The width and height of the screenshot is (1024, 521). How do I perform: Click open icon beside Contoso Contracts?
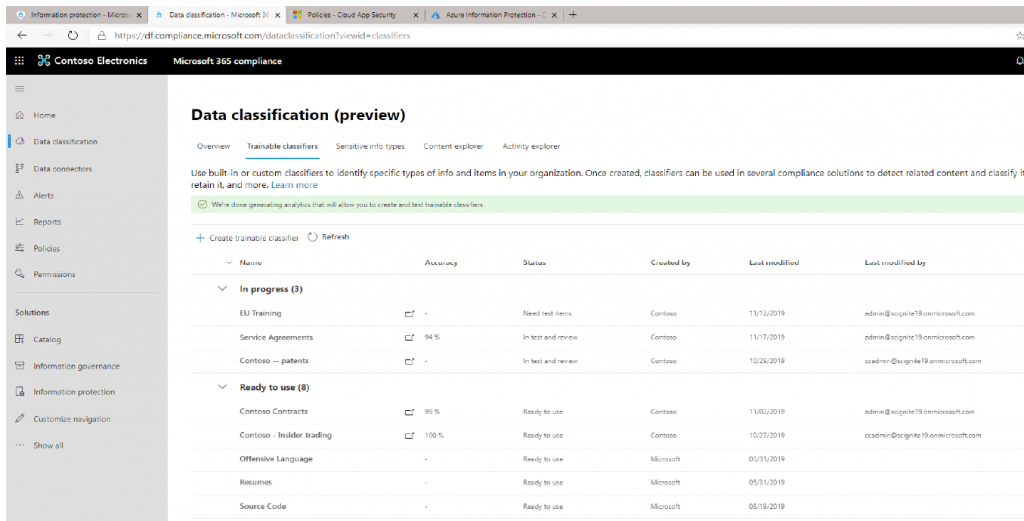[x=409, y=412]
